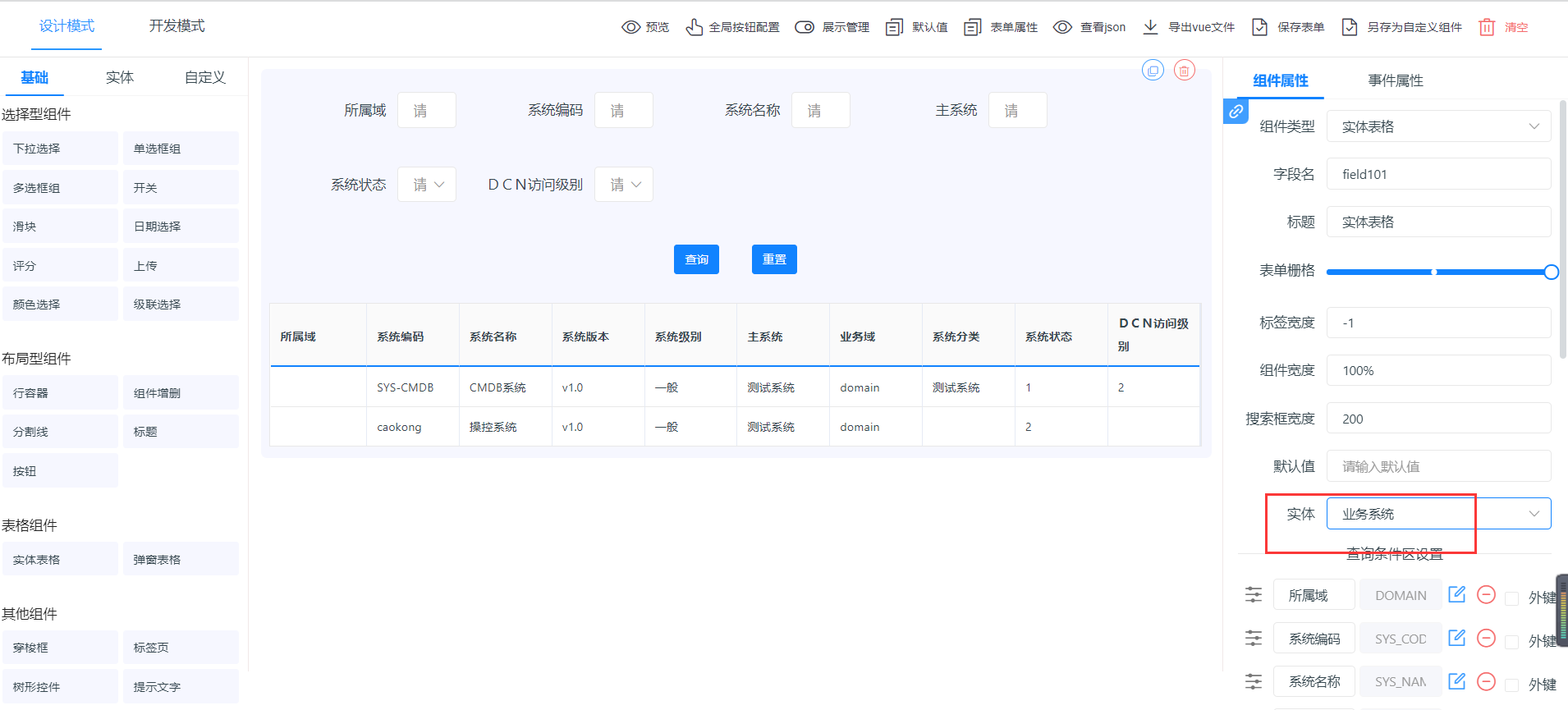Click the save form icon (保存表单)

coord(1259,27)
